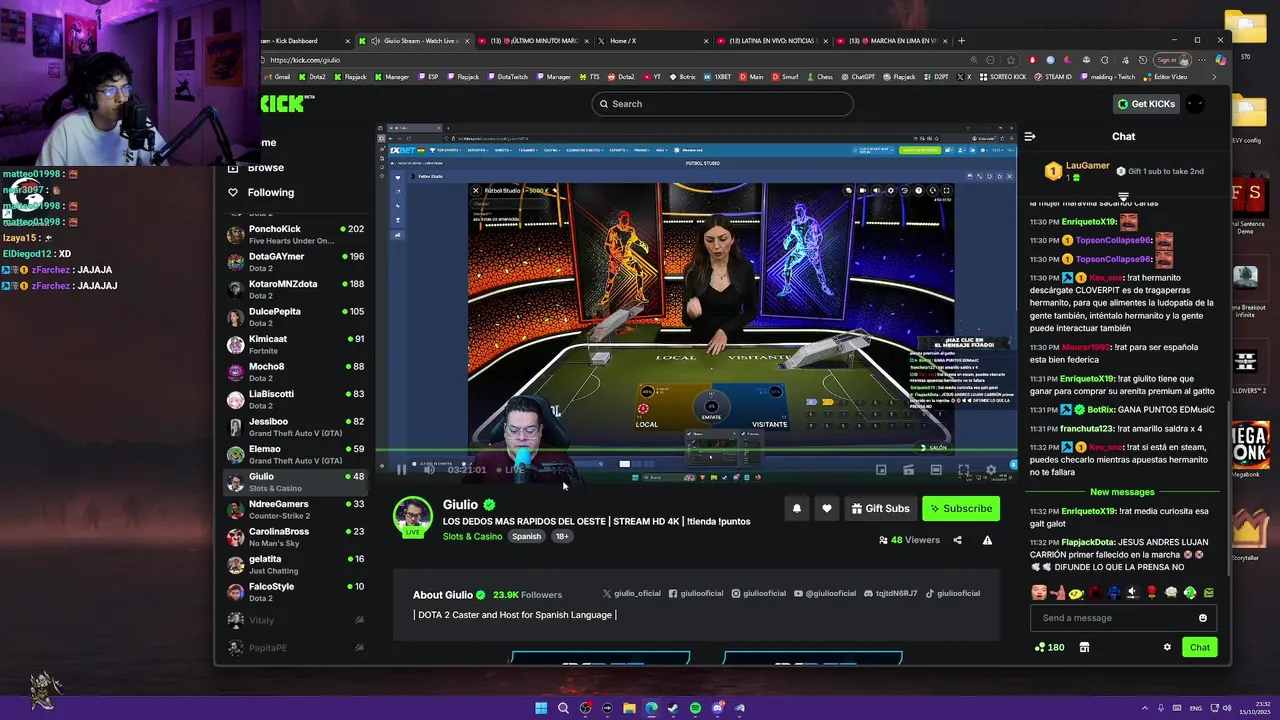The height and width of the screenshot is (720, 1280).
Task: Open gelatita Just Chatting channel
Action: [296, 565]
